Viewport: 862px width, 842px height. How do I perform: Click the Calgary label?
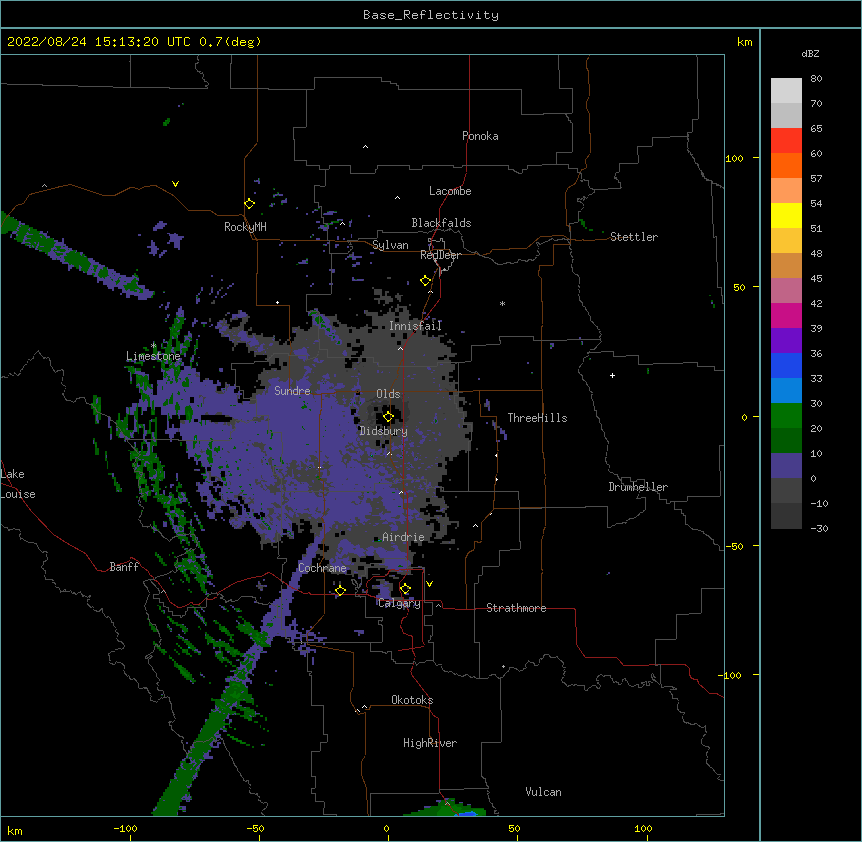(x=399, y=603)
